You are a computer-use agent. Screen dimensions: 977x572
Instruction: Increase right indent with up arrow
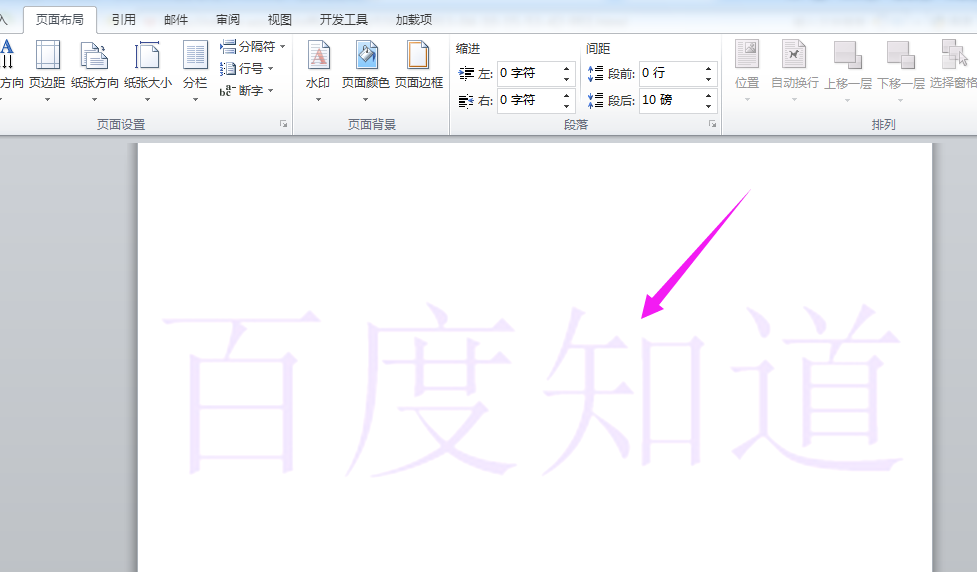pos(566,95)
